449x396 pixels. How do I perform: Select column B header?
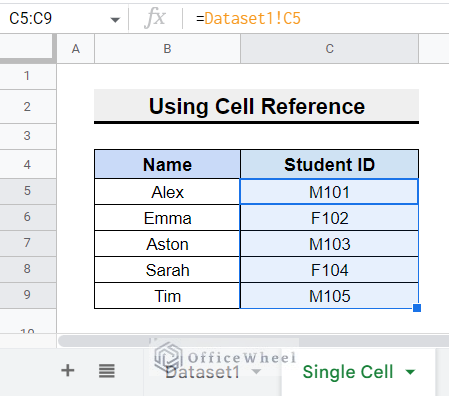[x=167, y=49]
